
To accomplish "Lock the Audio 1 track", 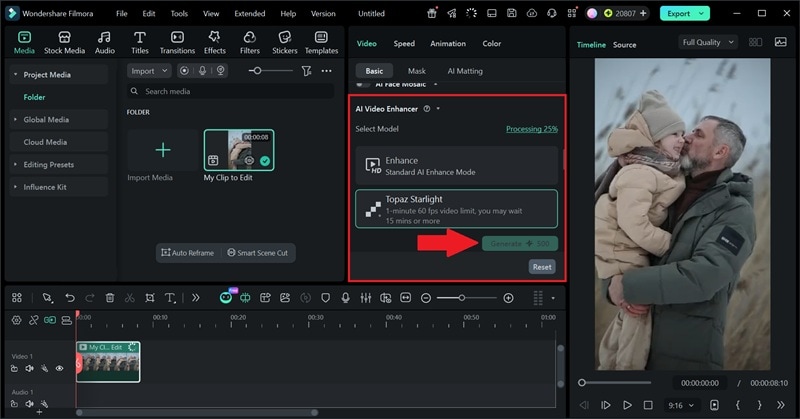I will pos(15,404).
